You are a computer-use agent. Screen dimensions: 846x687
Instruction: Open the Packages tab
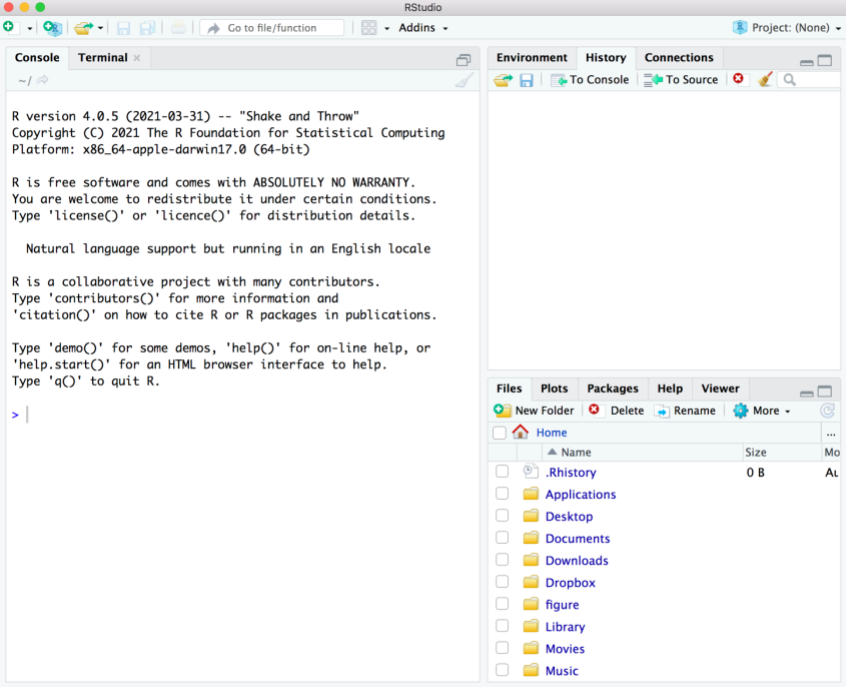click(612, 388)
